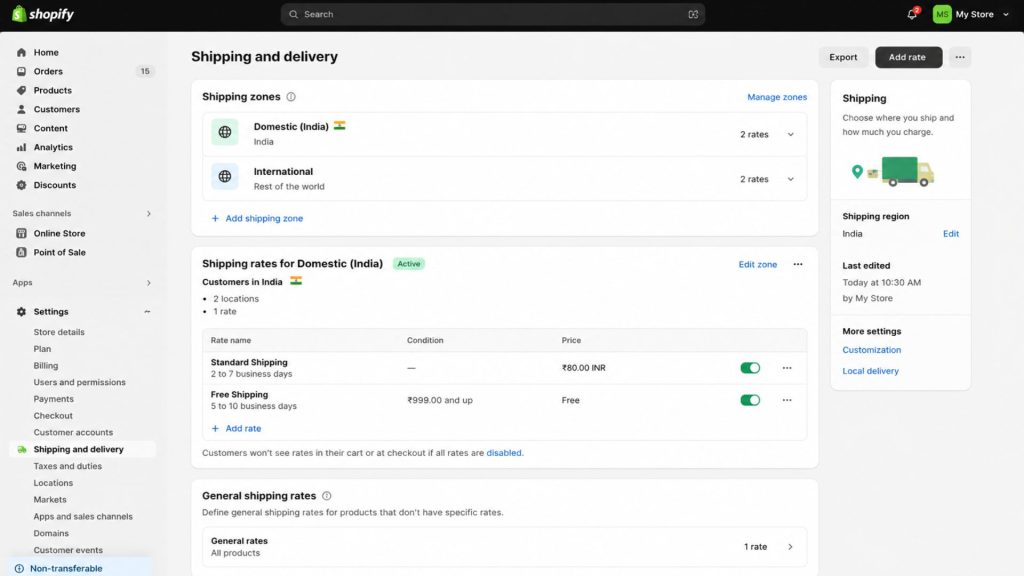Click the Analytics bar chart icon
This screenshot has width=1024, height=576.
tap(22, 147)
